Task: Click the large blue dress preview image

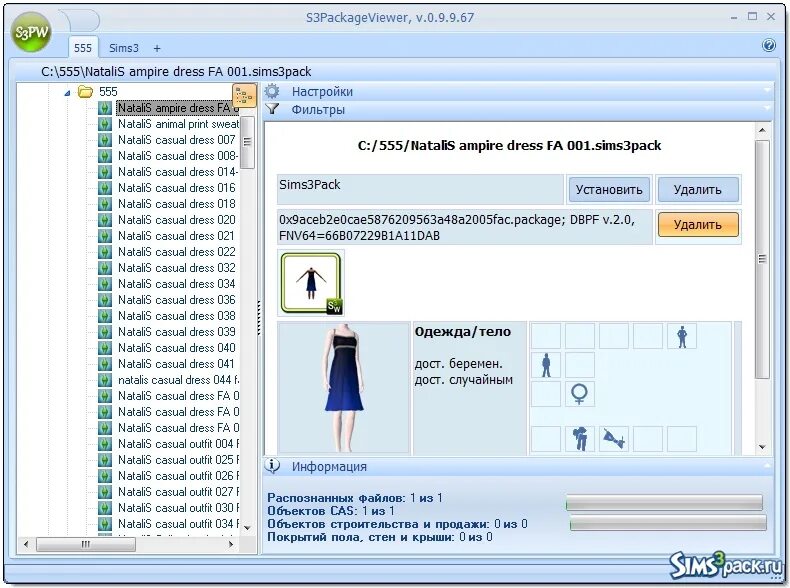Action: point(344,388)
